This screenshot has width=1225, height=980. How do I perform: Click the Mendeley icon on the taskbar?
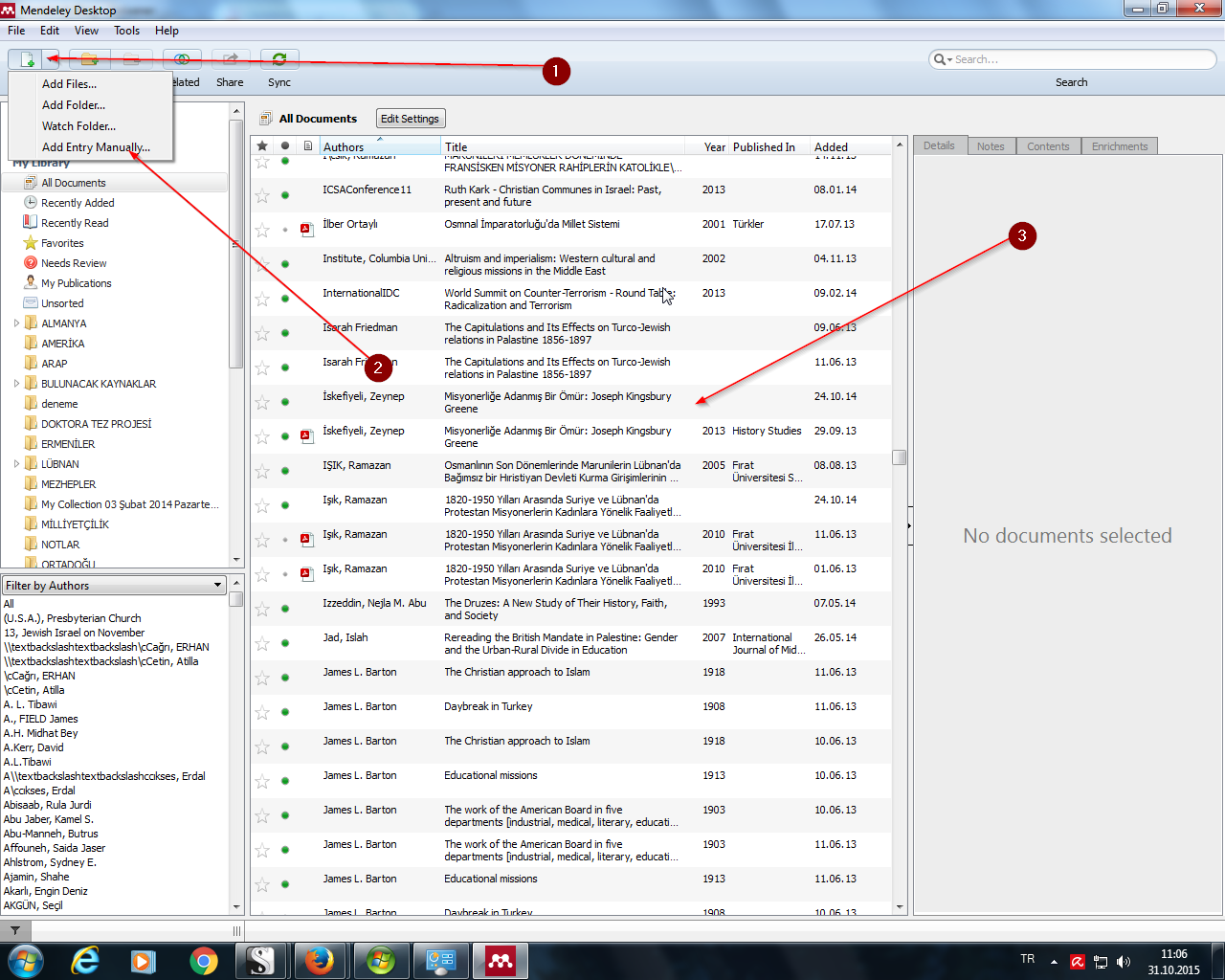[x=500, y=960]
